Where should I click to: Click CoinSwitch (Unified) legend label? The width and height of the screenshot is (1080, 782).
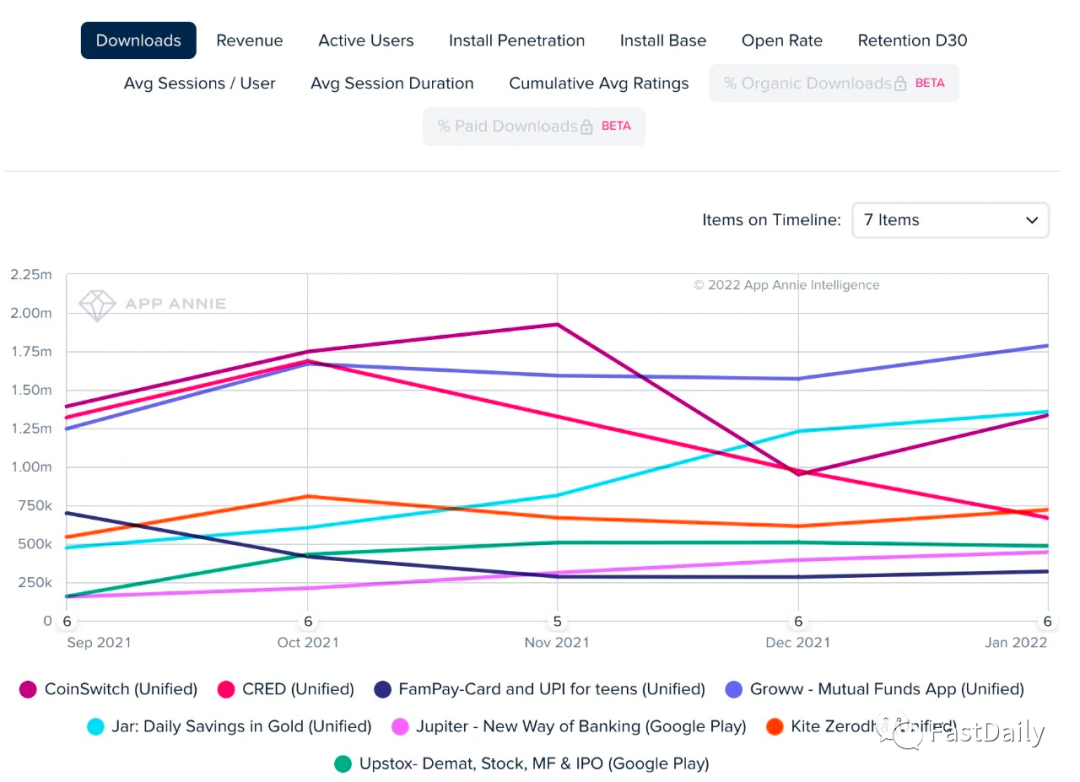click(121, 690)
